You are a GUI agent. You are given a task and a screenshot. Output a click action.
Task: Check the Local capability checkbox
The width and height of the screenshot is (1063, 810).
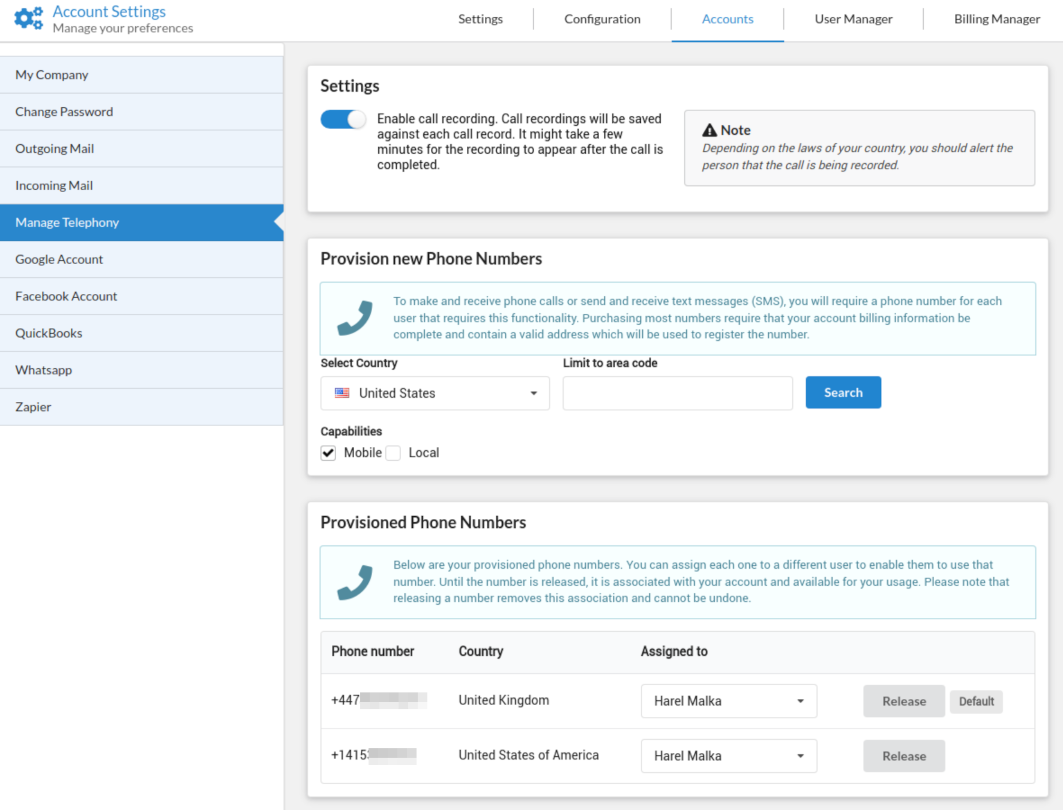click(x=394, y=453)
